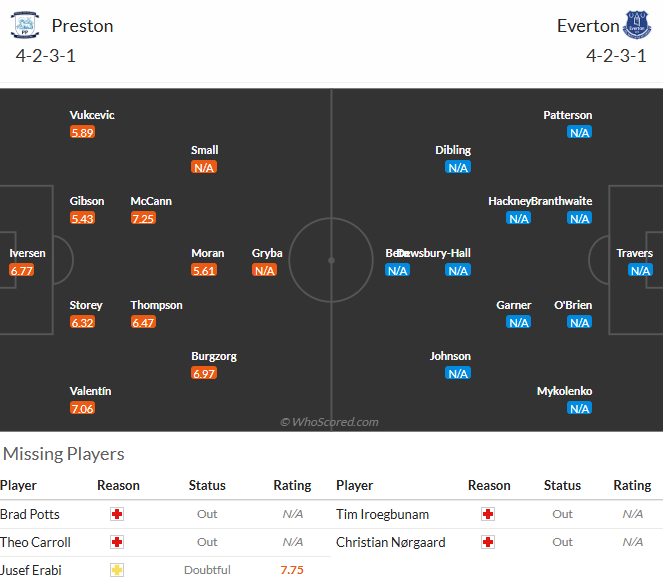The height and width of the screenshot is (588, 663).
Task: Select Iversen's 6.77 rating badge
Action: (x=22, y=271)
